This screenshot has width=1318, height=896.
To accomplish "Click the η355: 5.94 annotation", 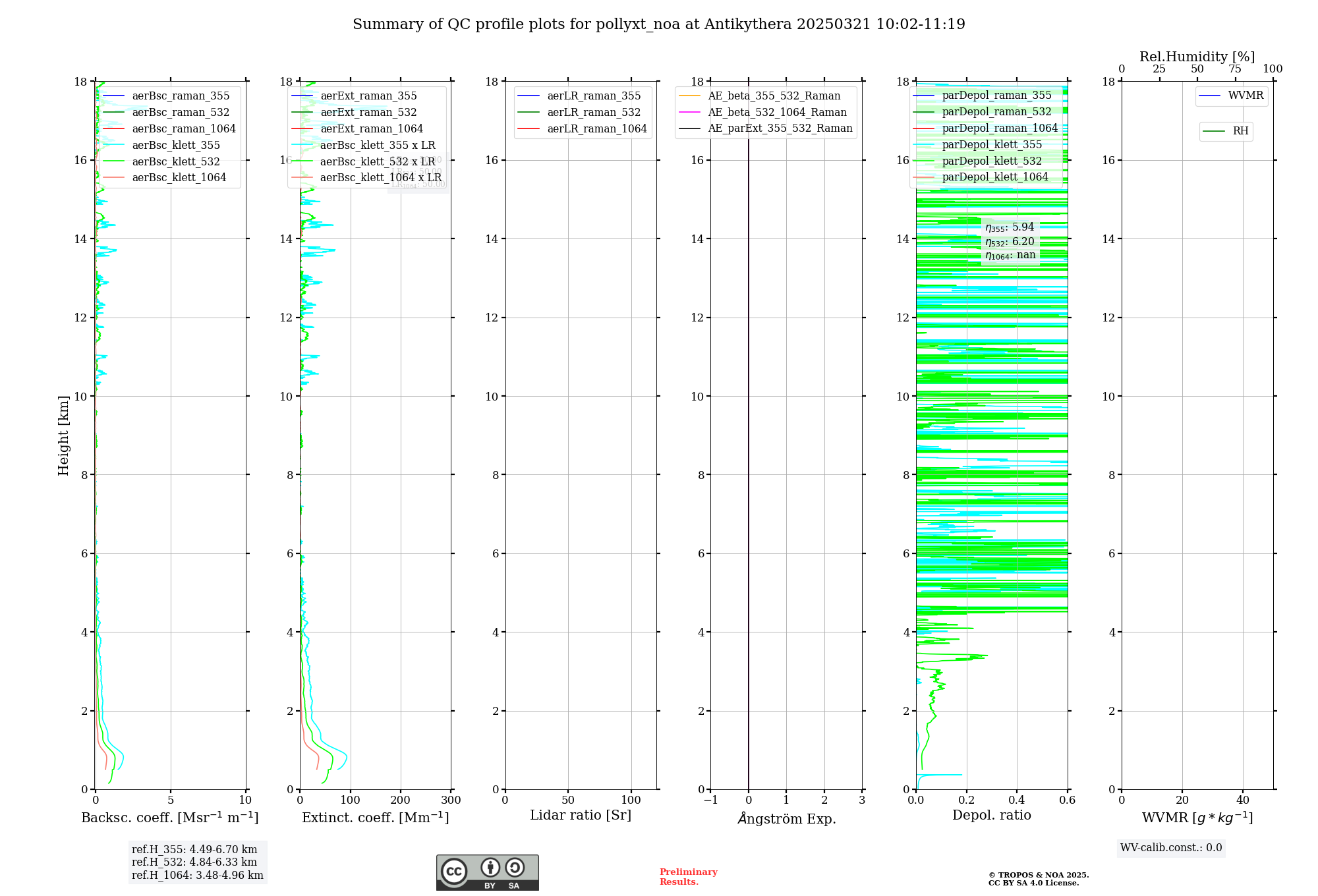I will tap(1010, 227).
